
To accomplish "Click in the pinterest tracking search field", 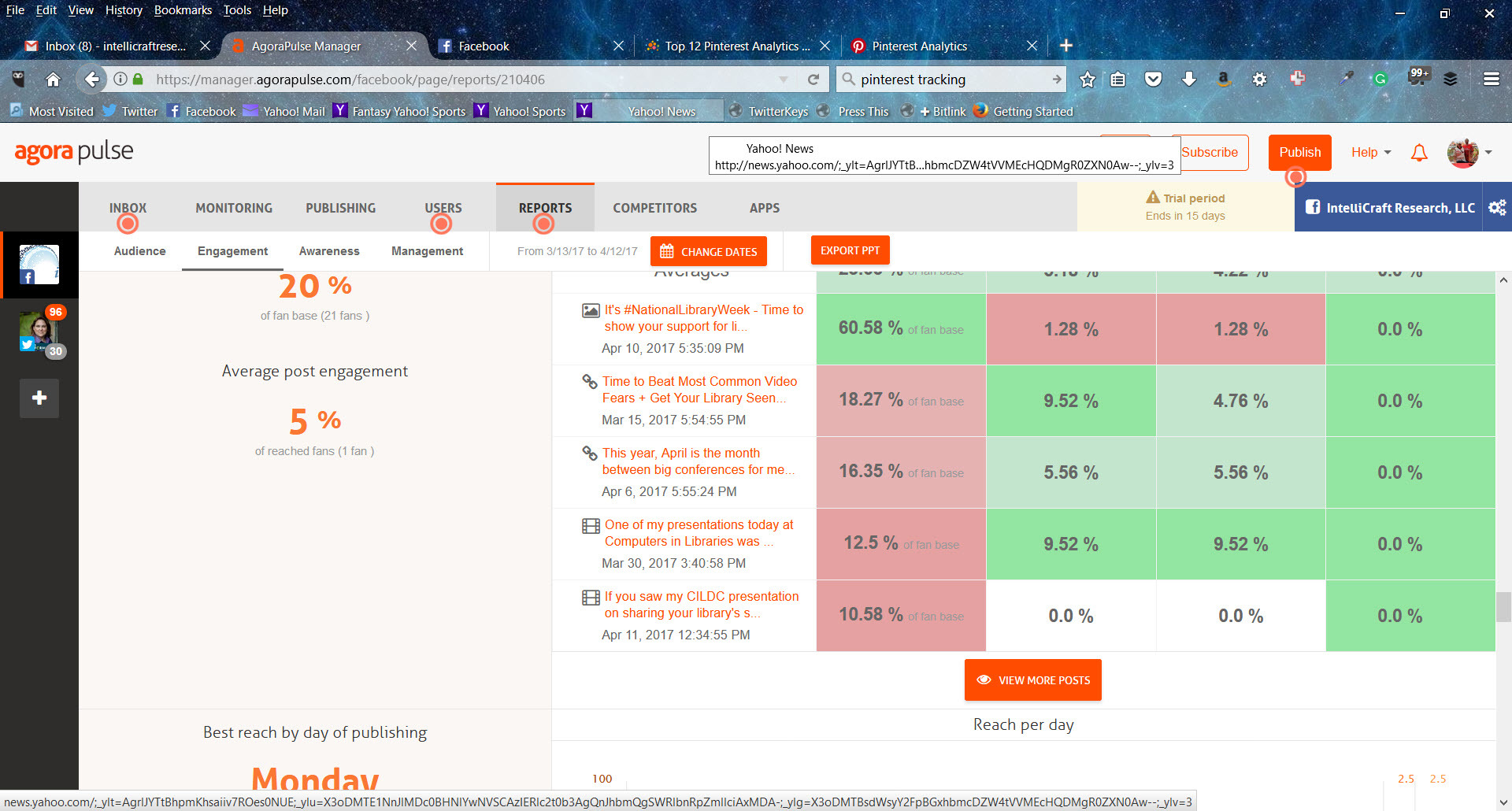I will click(953, 80).
